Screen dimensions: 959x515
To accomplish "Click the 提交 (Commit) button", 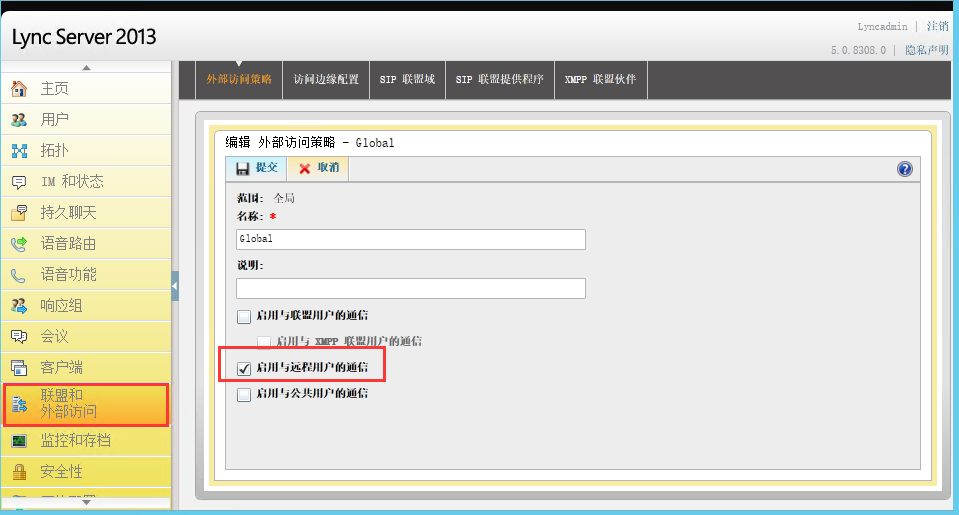I will pyautogui.click(x=256, y=168).
